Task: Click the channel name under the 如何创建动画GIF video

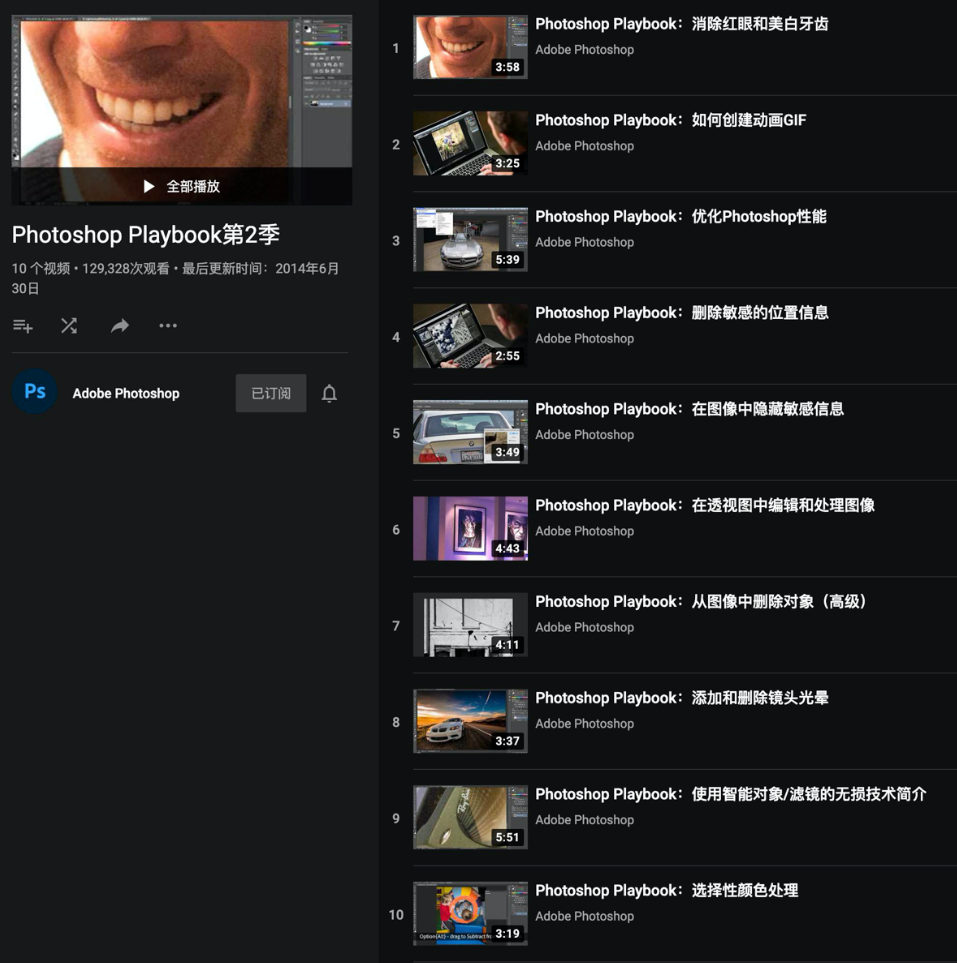Action: tap(585, 146)
